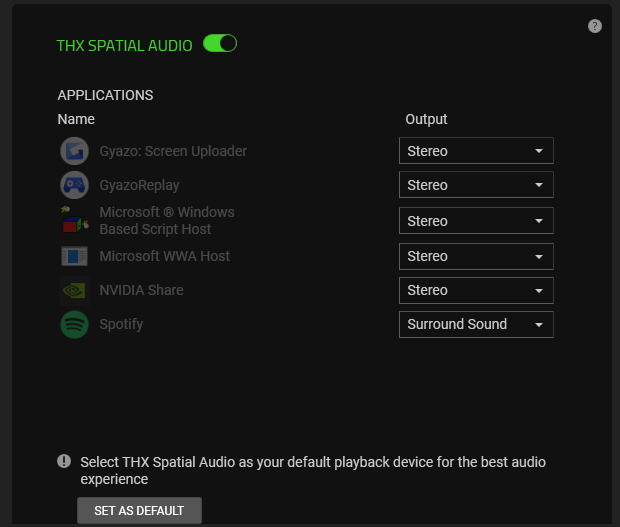Click the GyazoReplay gamepad icon
Viewport: 620px width, 527px height.
click(74, 185)
